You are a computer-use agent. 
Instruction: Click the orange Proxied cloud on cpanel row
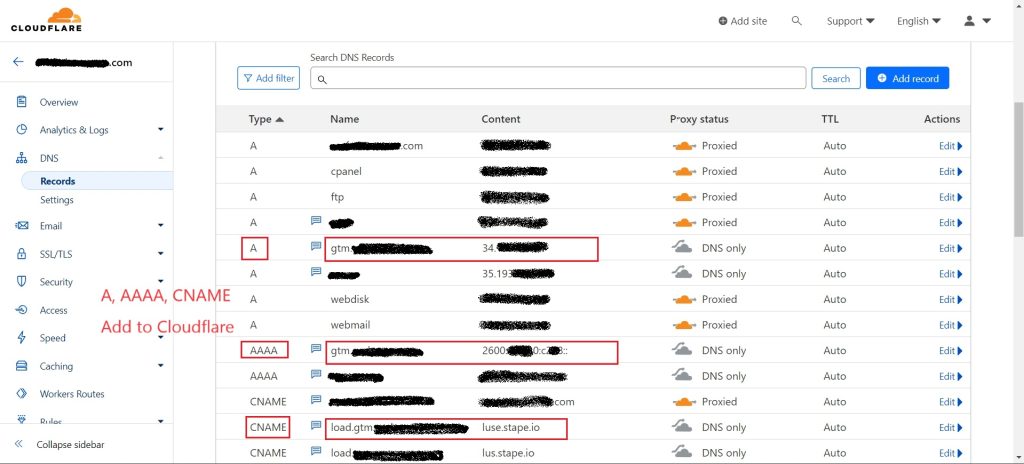(684, 172)
